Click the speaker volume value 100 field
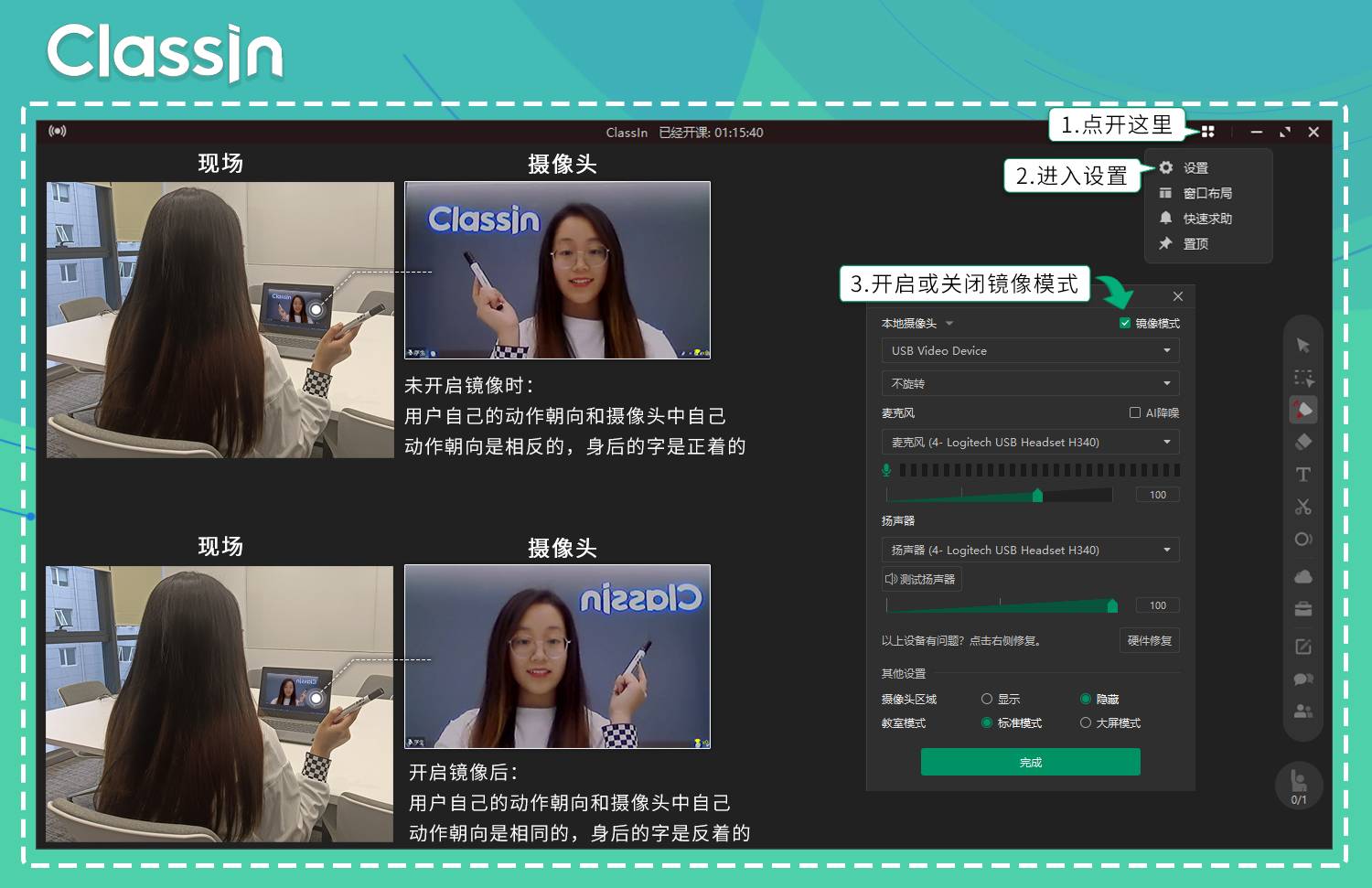1372x888 pixels. tap(1158, 605)
